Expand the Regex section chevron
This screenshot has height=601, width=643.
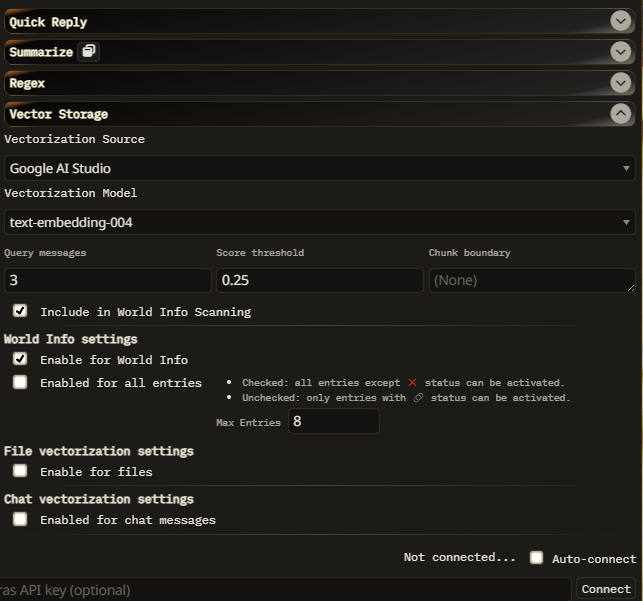coord(620,83)
